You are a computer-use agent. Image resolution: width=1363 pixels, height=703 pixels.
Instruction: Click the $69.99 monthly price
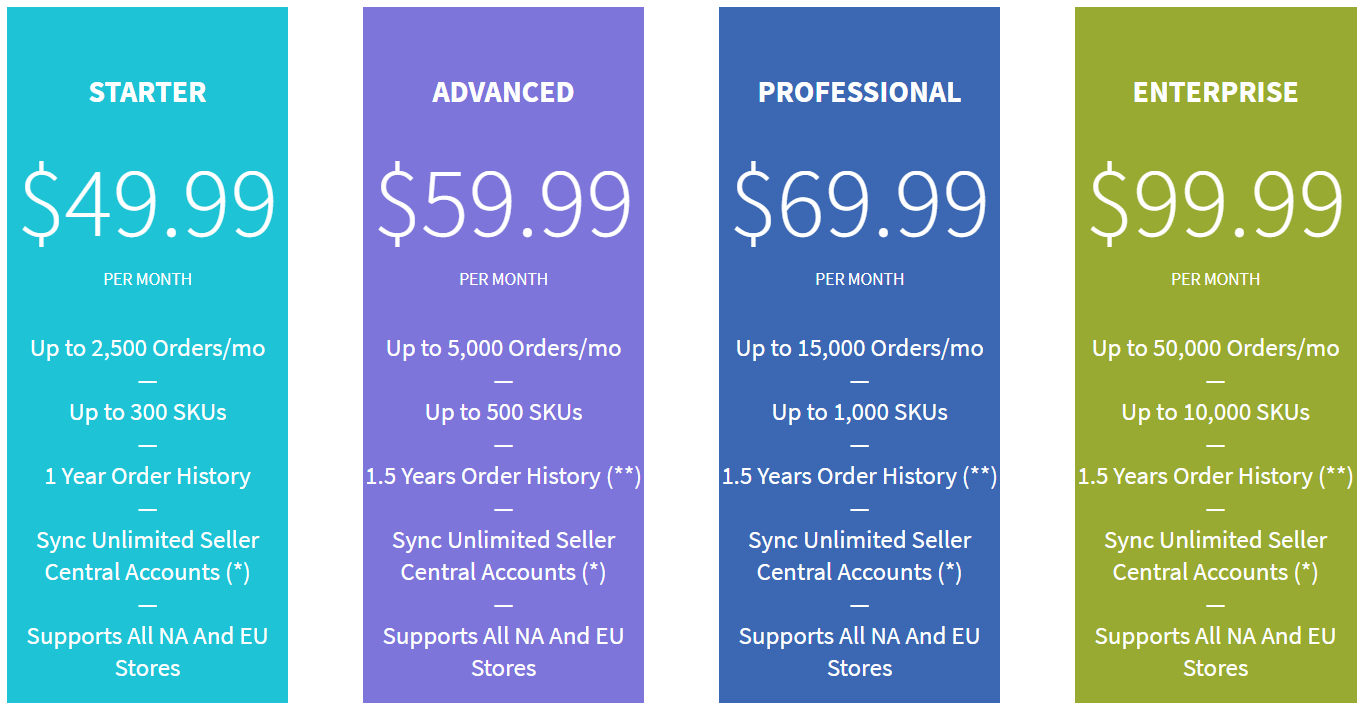click(x=859, y=204)
